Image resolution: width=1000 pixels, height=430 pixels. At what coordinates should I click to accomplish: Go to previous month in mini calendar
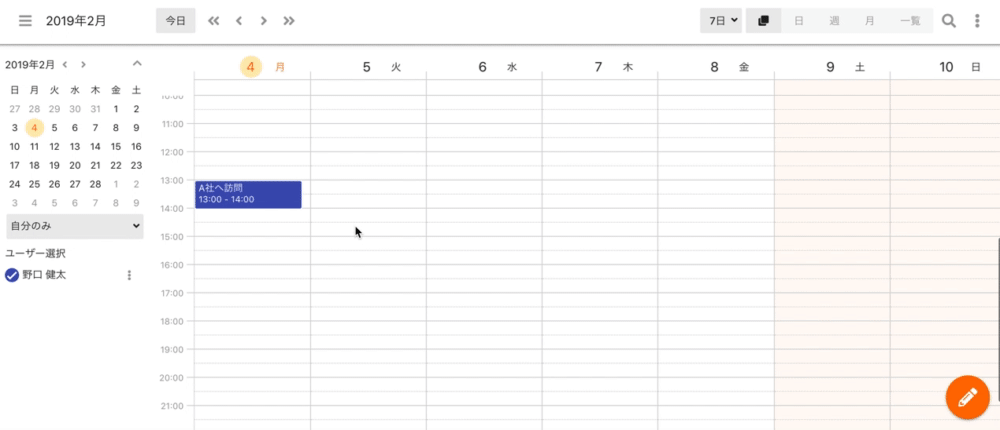point(65,64)
